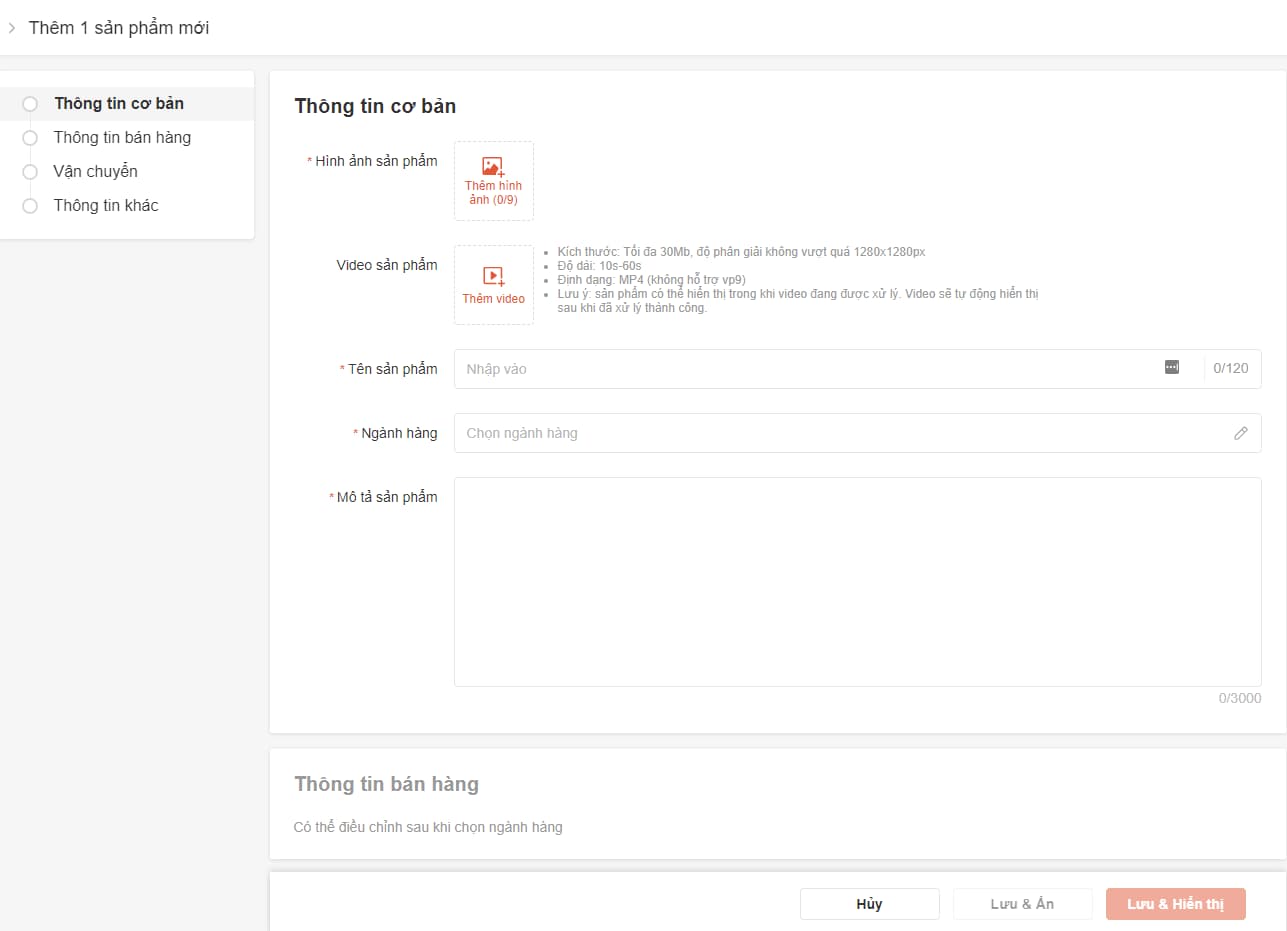Click inside the Mô tả sản phẩm textarea
Viewport: 1287px width, 931px height.
(857, 581)
